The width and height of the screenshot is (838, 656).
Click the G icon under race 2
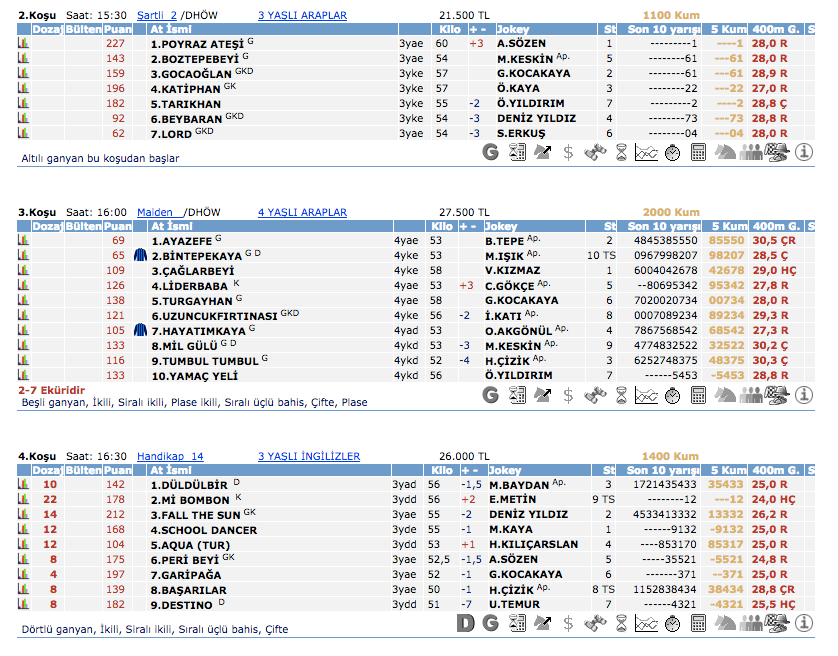coord(490,152)
